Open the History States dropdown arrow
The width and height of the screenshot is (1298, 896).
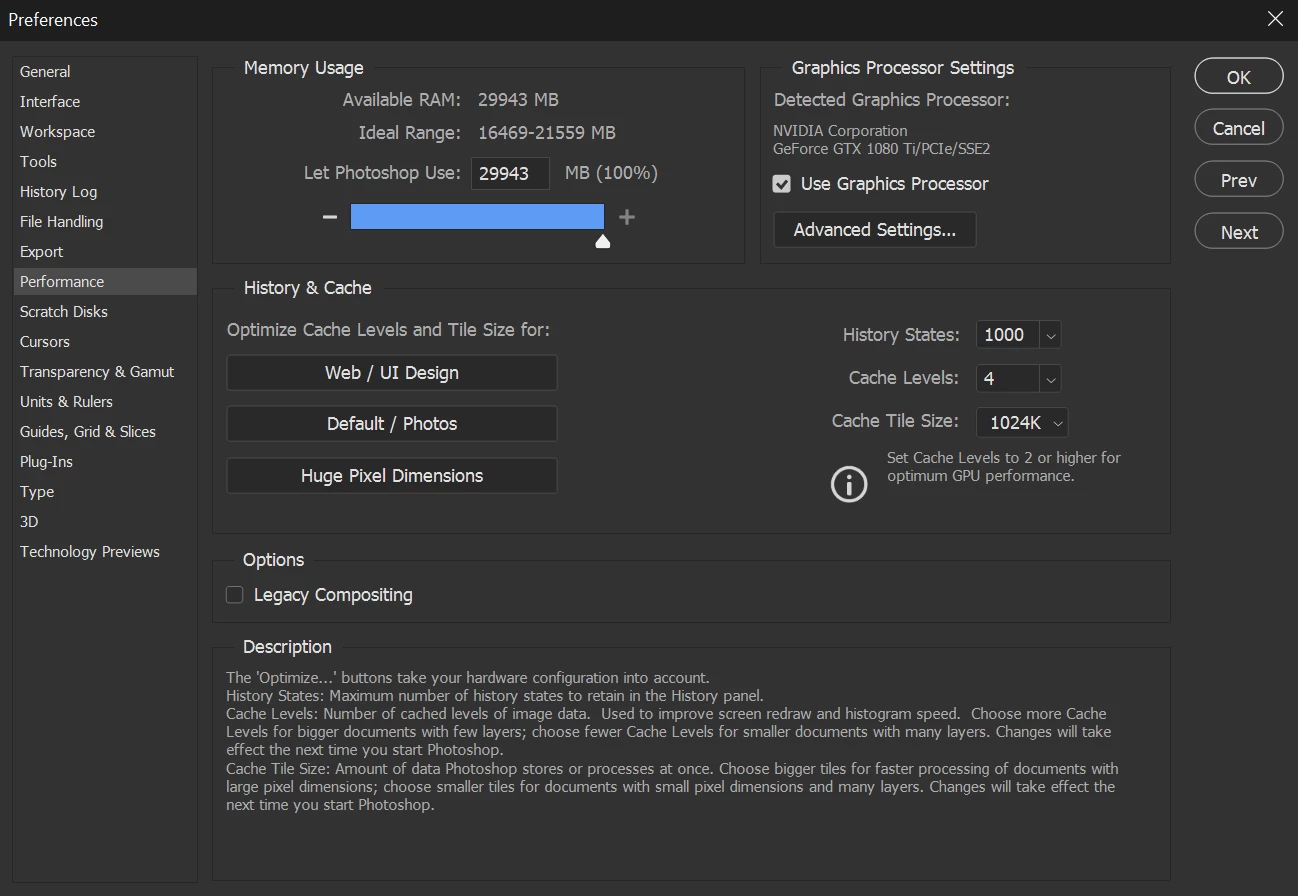pos(1050,336)
